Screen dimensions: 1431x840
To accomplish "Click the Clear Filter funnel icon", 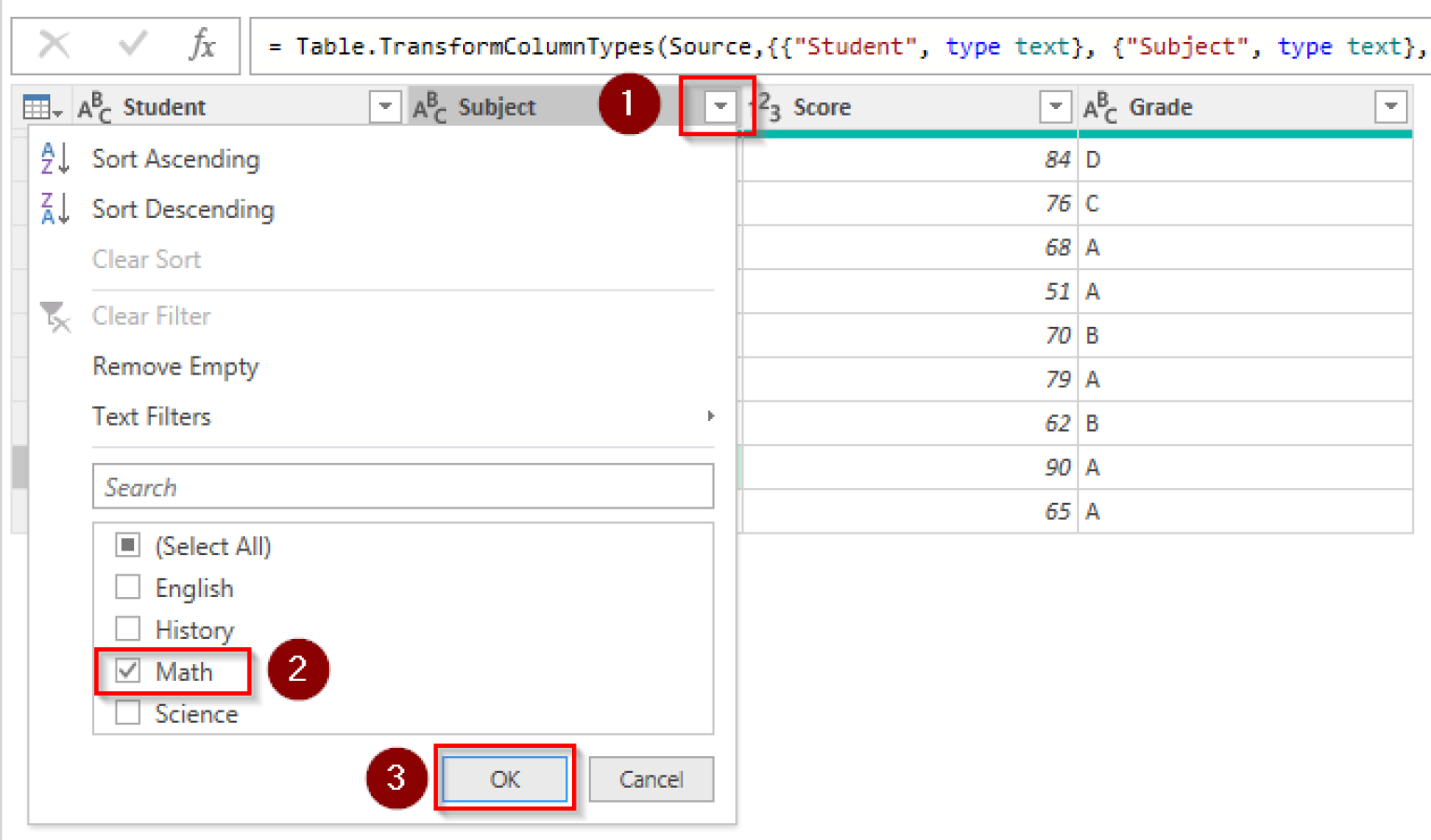I will [x=56, y=318].
